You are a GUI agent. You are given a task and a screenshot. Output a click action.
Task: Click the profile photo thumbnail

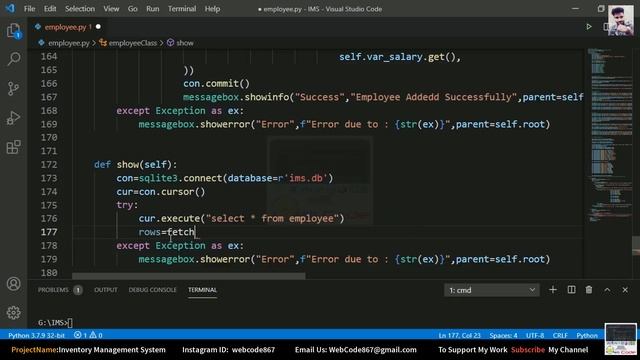621,20
